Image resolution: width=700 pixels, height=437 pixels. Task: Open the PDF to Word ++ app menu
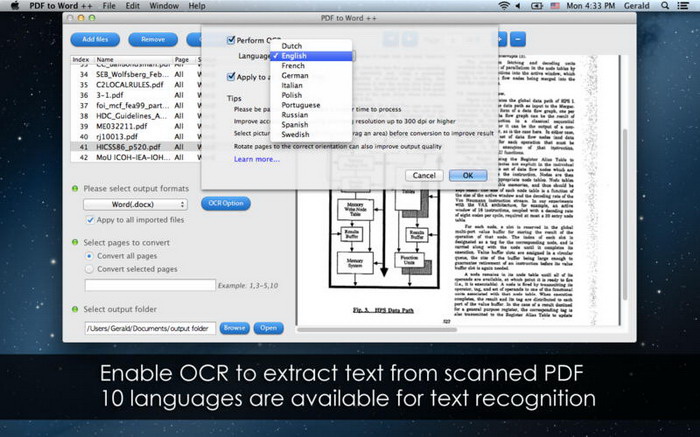pos(60,6)
